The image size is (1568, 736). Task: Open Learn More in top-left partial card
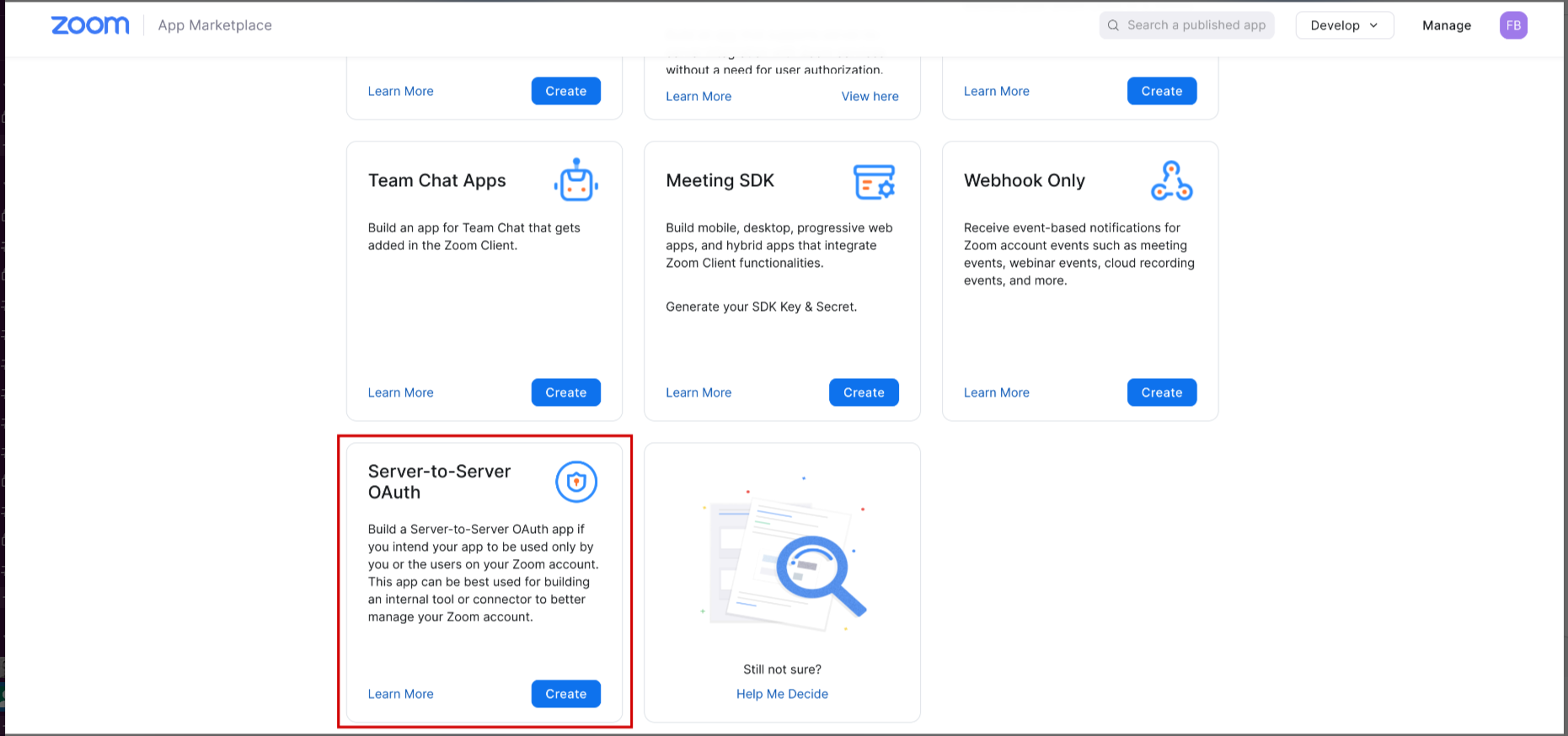[x=401, y=91]
